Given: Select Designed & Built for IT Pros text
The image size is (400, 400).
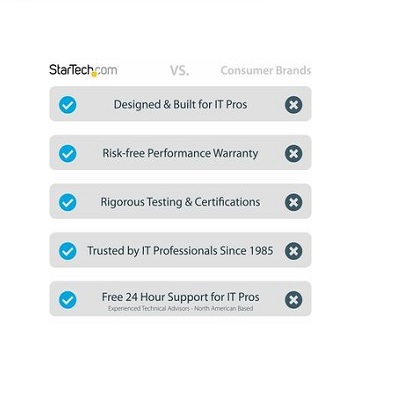Looking at the screenshot, I should tap(180, 105).
